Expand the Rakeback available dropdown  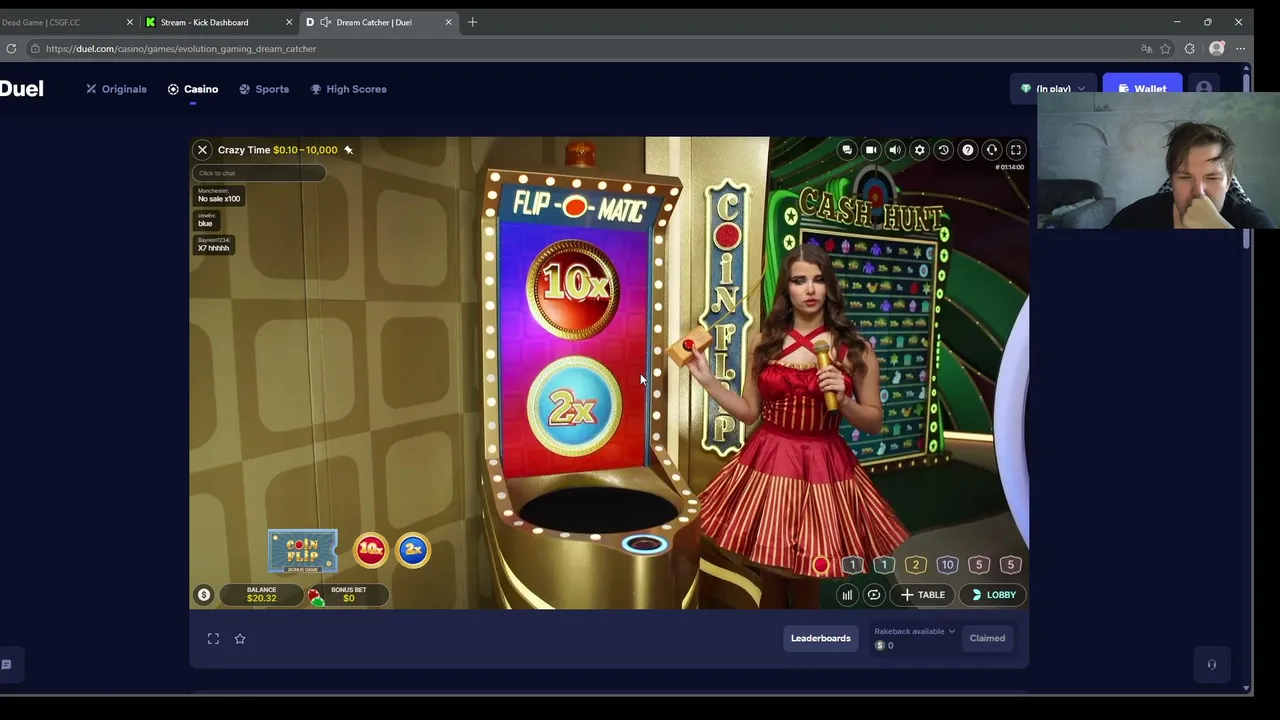point(915,631)
